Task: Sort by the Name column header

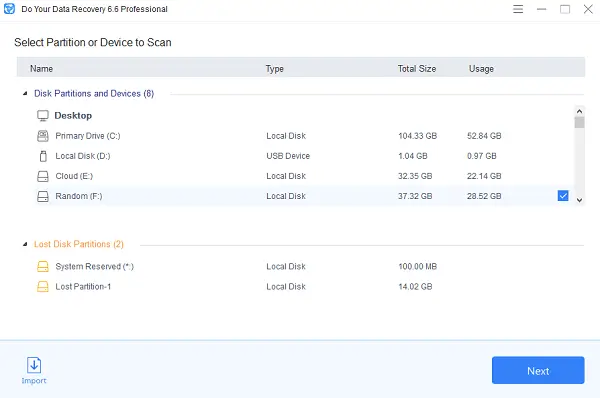Action: coord(42,69)
